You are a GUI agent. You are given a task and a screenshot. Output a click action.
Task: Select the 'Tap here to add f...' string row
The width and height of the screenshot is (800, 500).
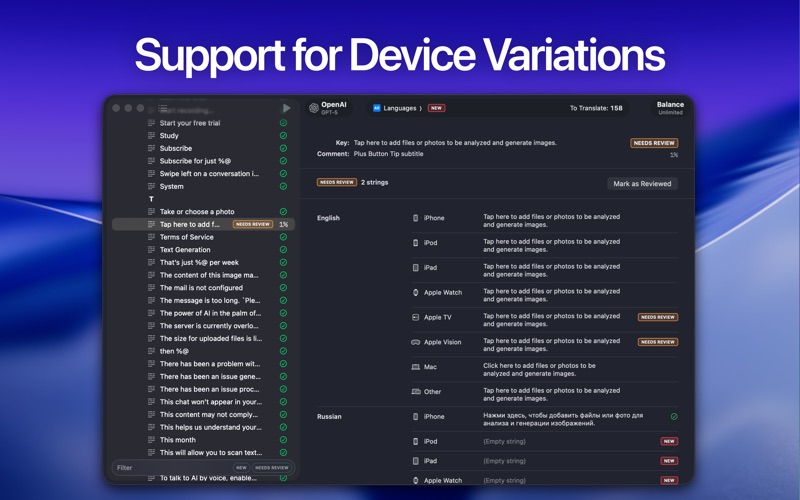point(203,224)
